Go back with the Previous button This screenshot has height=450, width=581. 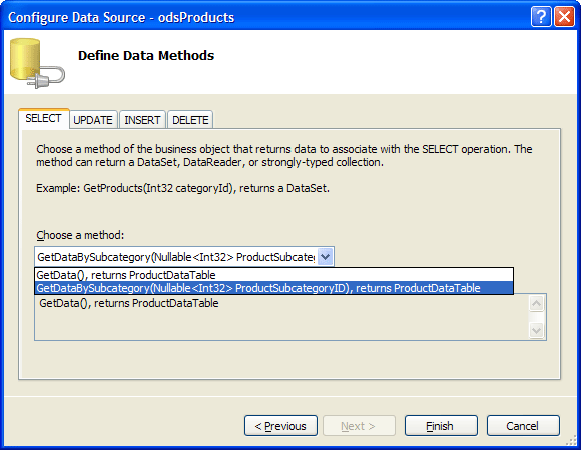tap(281, 426)
